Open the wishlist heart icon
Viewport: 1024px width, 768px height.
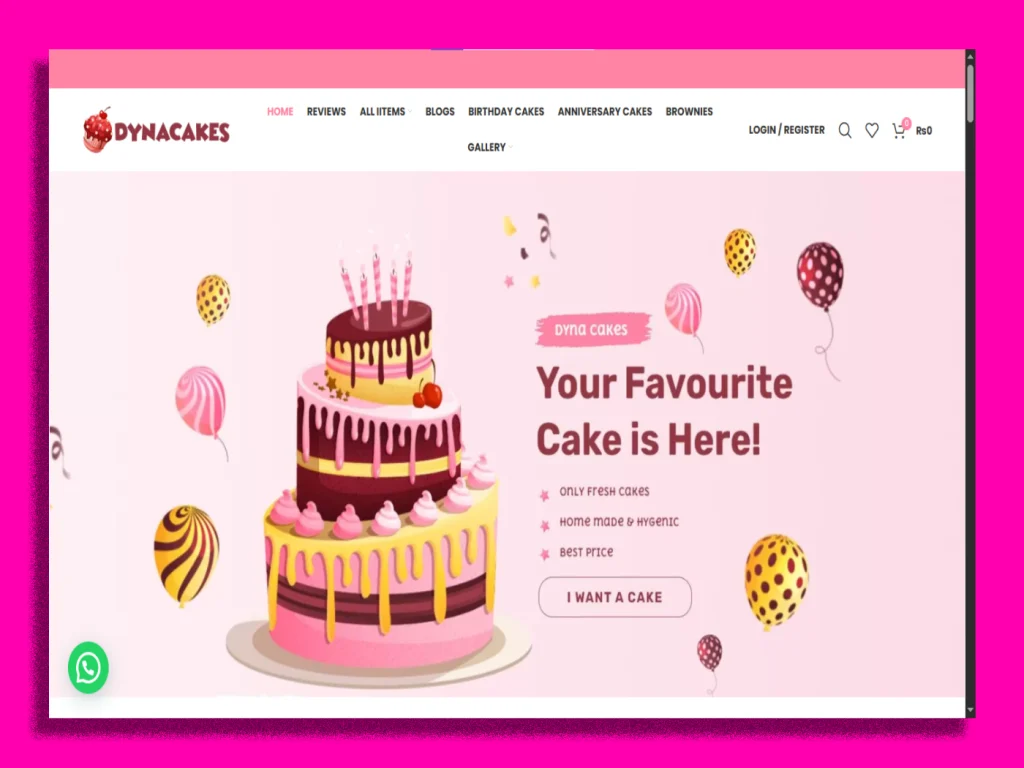click(x=872, y=131)
